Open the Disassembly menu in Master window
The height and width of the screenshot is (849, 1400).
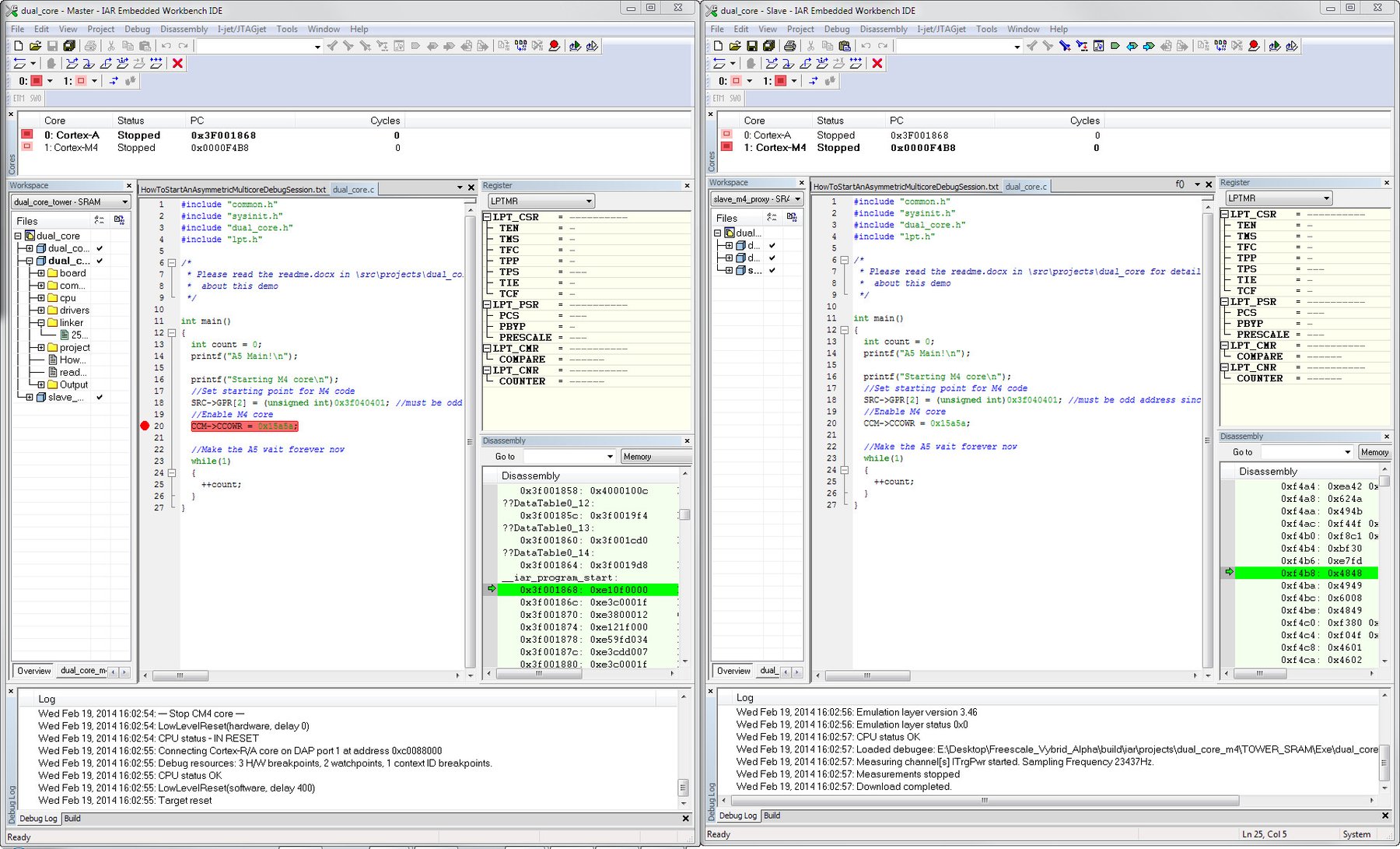point(184,29)
